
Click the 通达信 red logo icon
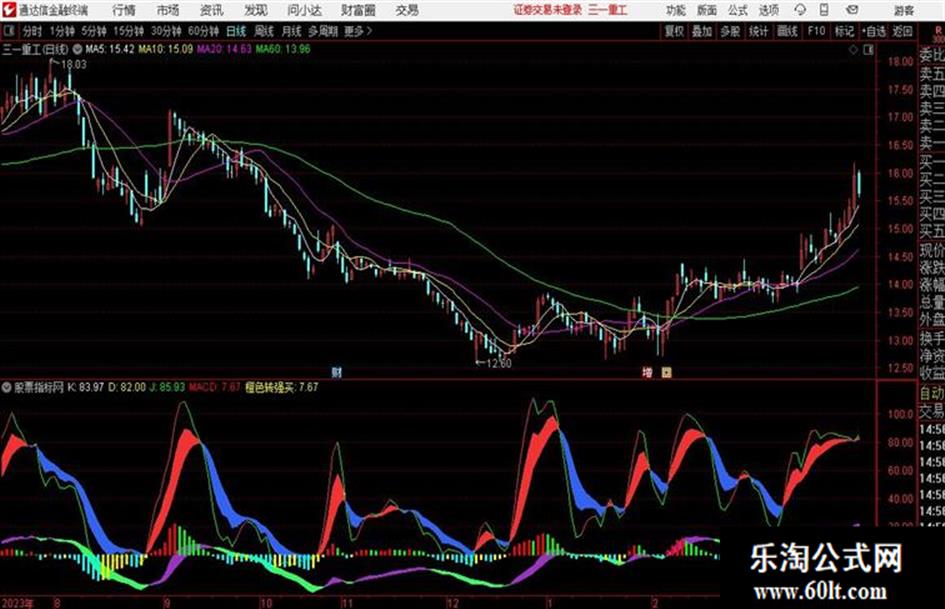click(x=9, y=10)
